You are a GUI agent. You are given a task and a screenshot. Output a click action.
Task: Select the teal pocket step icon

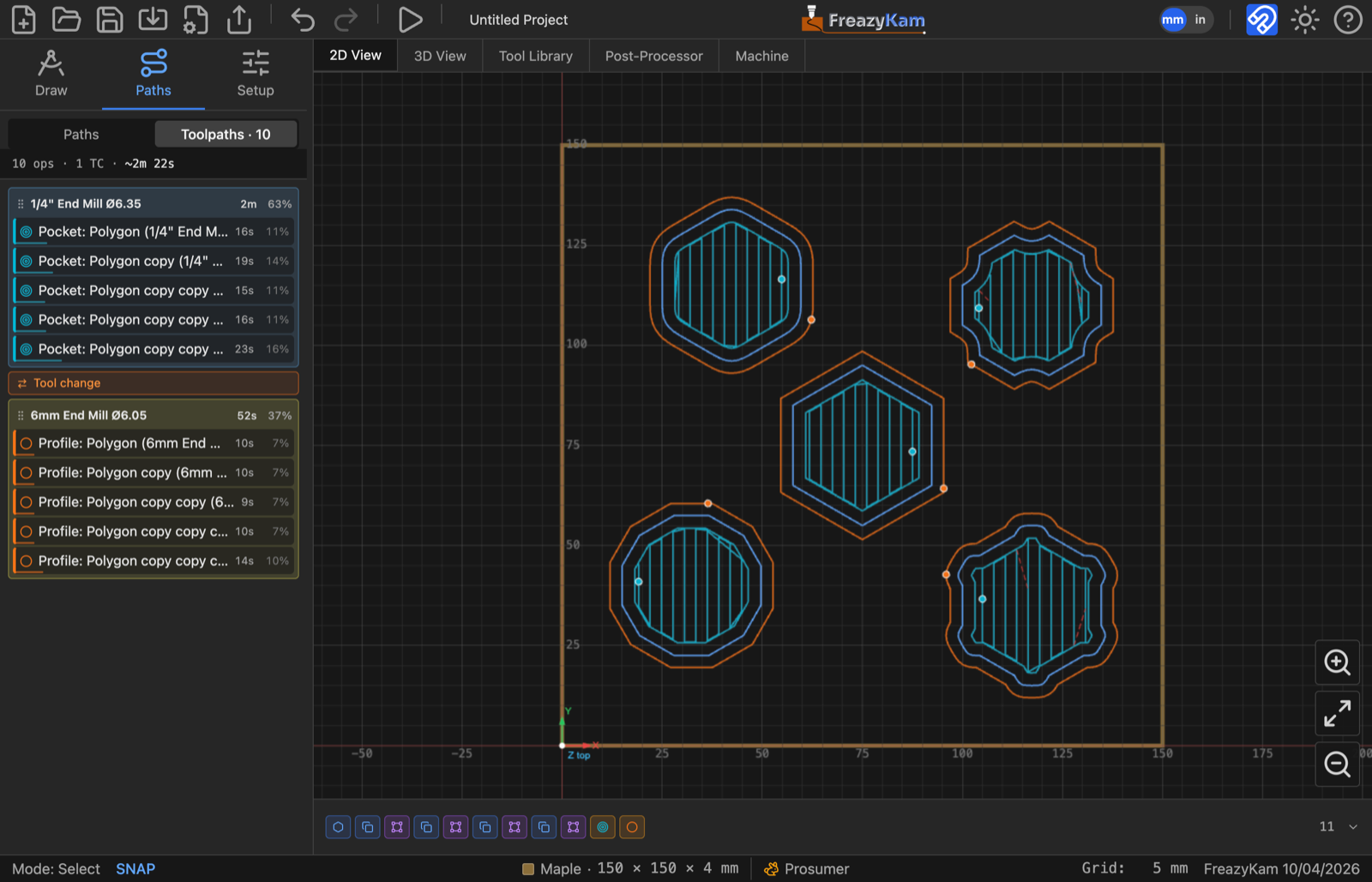[603, 827]
